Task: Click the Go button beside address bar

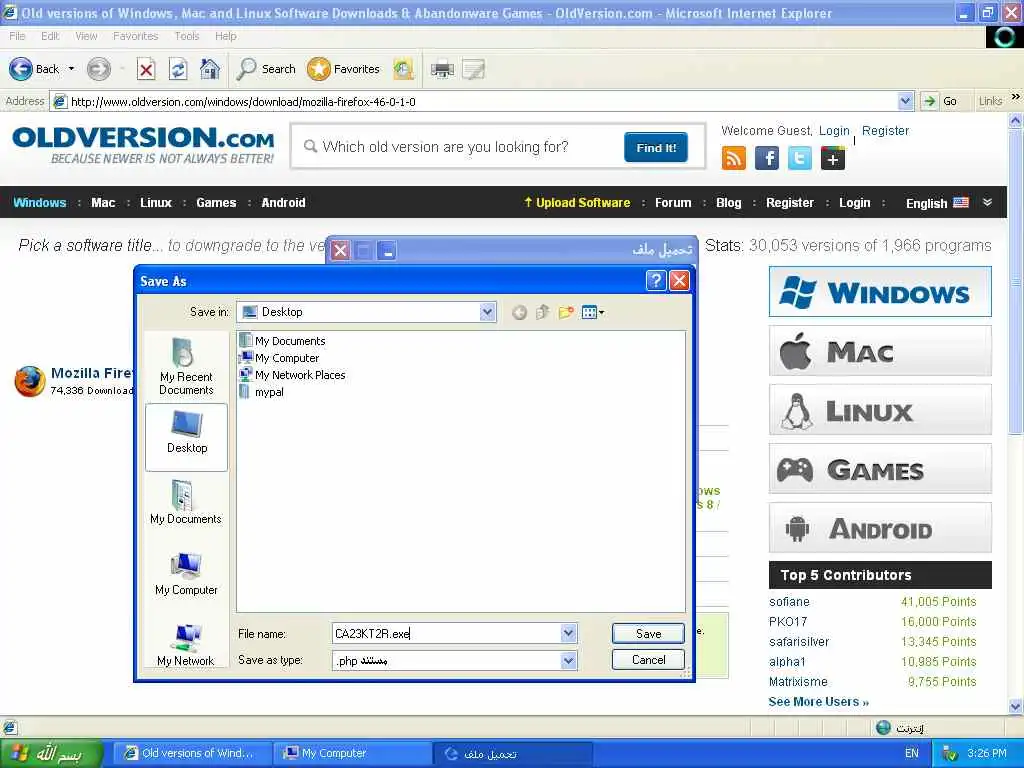Action: 941,101
